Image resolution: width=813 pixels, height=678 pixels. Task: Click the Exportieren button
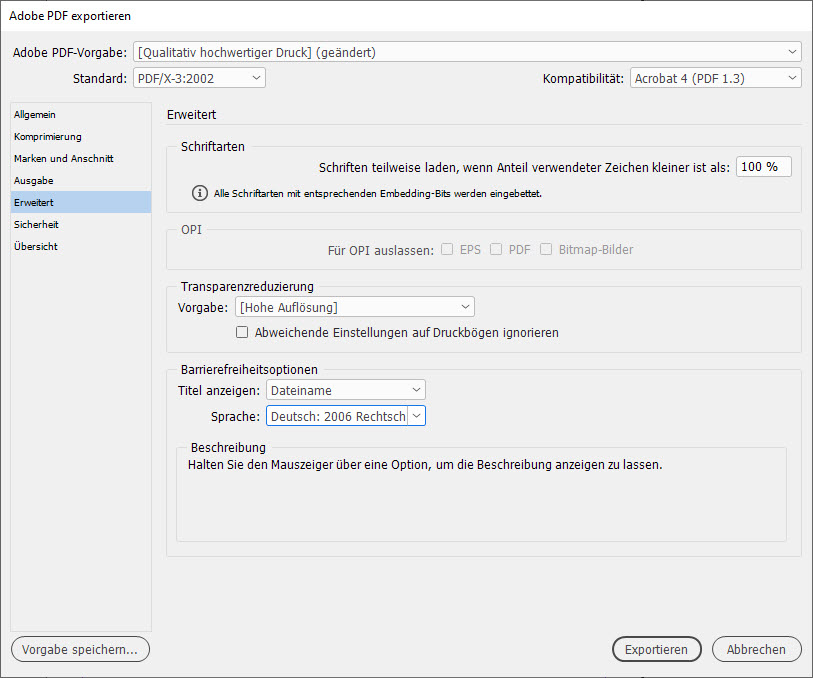tap(656, 649)
